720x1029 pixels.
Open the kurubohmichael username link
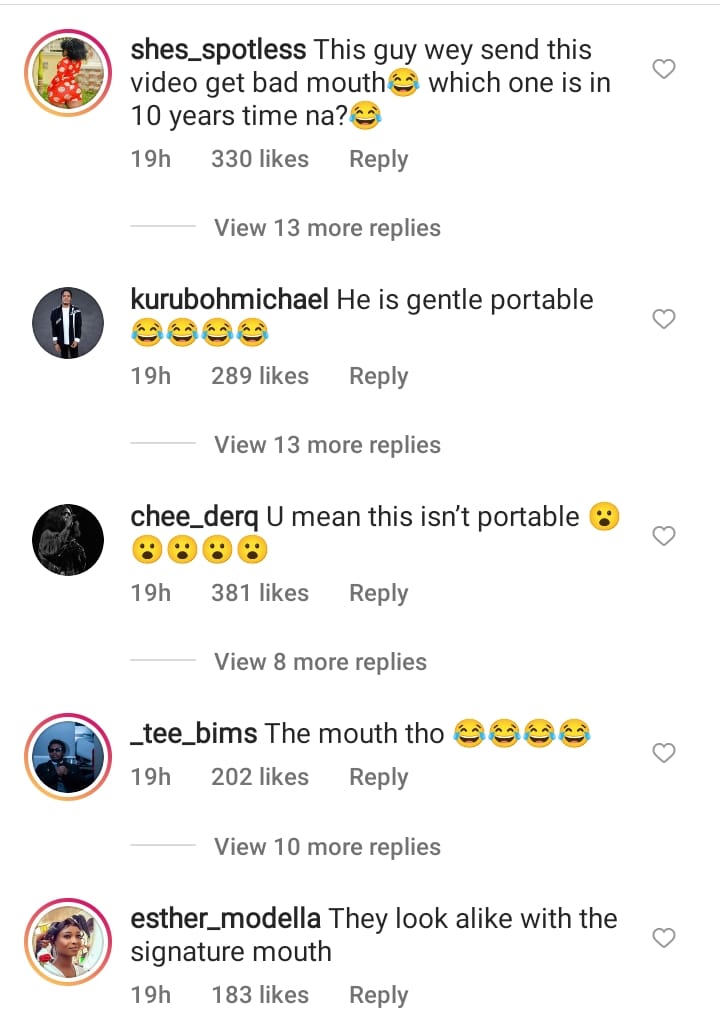click(229, 300)
